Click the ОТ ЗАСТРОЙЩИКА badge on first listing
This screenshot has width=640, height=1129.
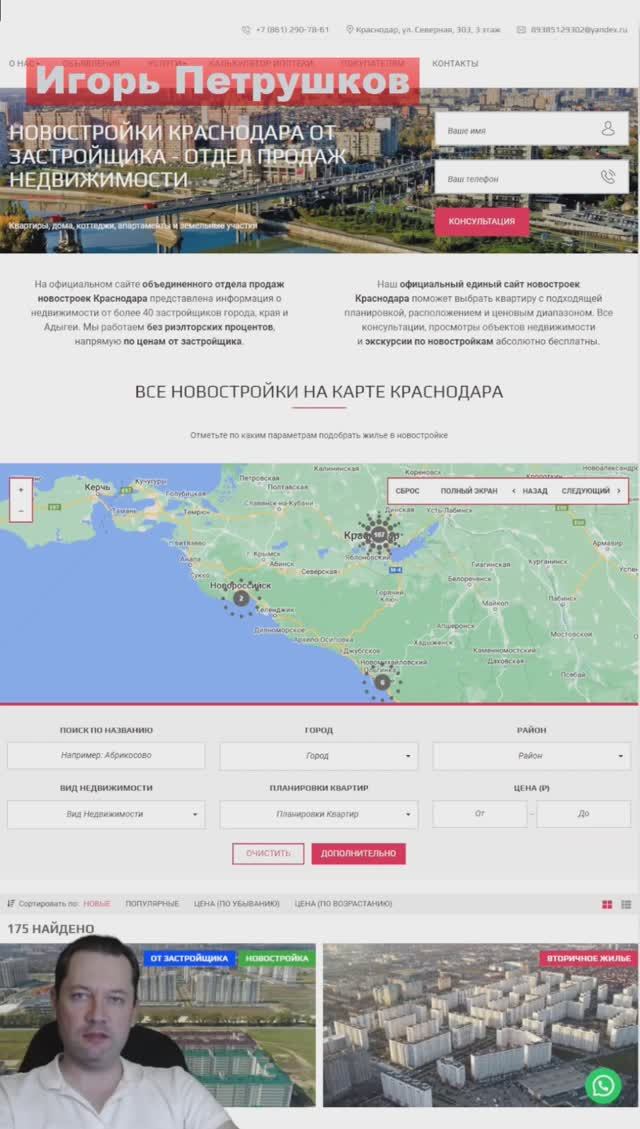pyautogui.click(x=189, y=958)
